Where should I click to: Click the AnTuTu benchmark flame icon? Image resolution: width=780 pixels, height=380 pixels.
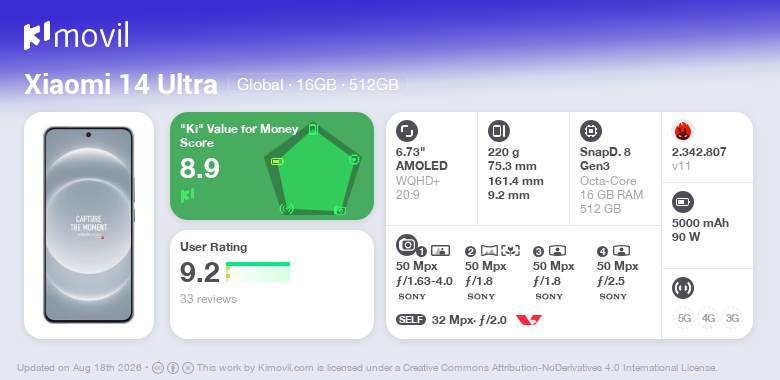point(683,131)
